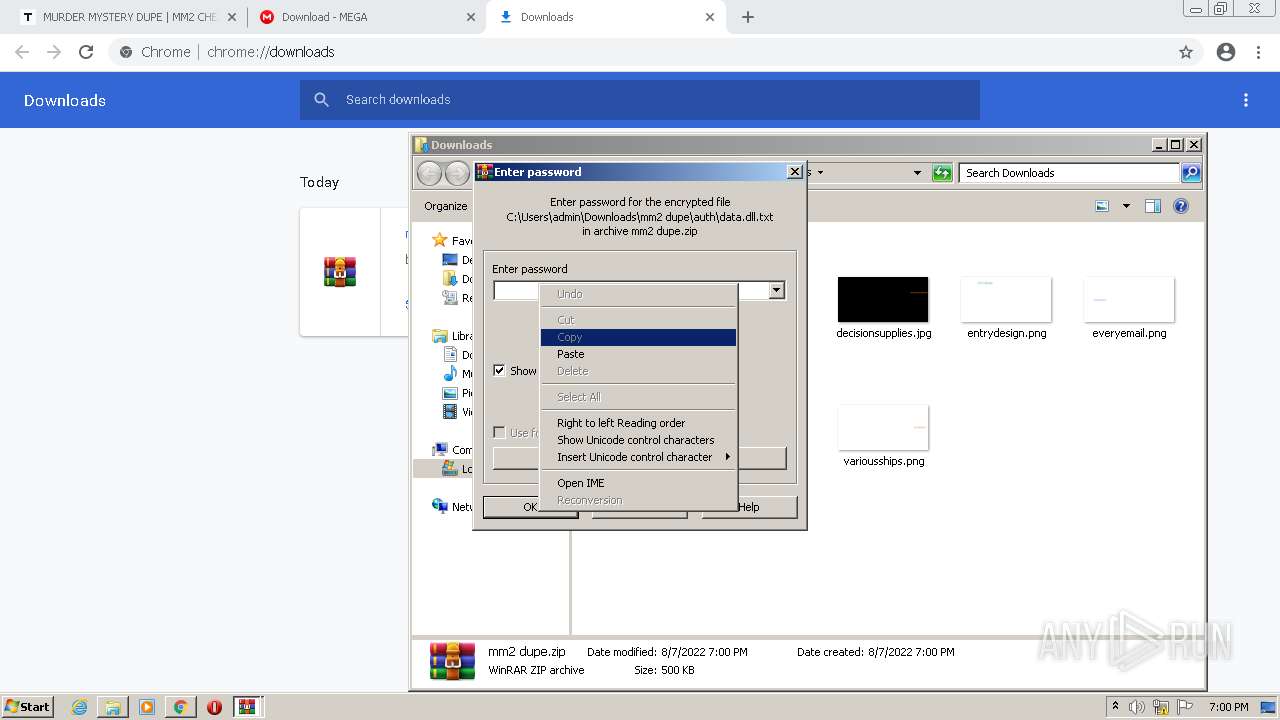Screen dimensions: 1280x720
Task: Open the Action Center flag icon
Action: click(x=1184, y=707)
